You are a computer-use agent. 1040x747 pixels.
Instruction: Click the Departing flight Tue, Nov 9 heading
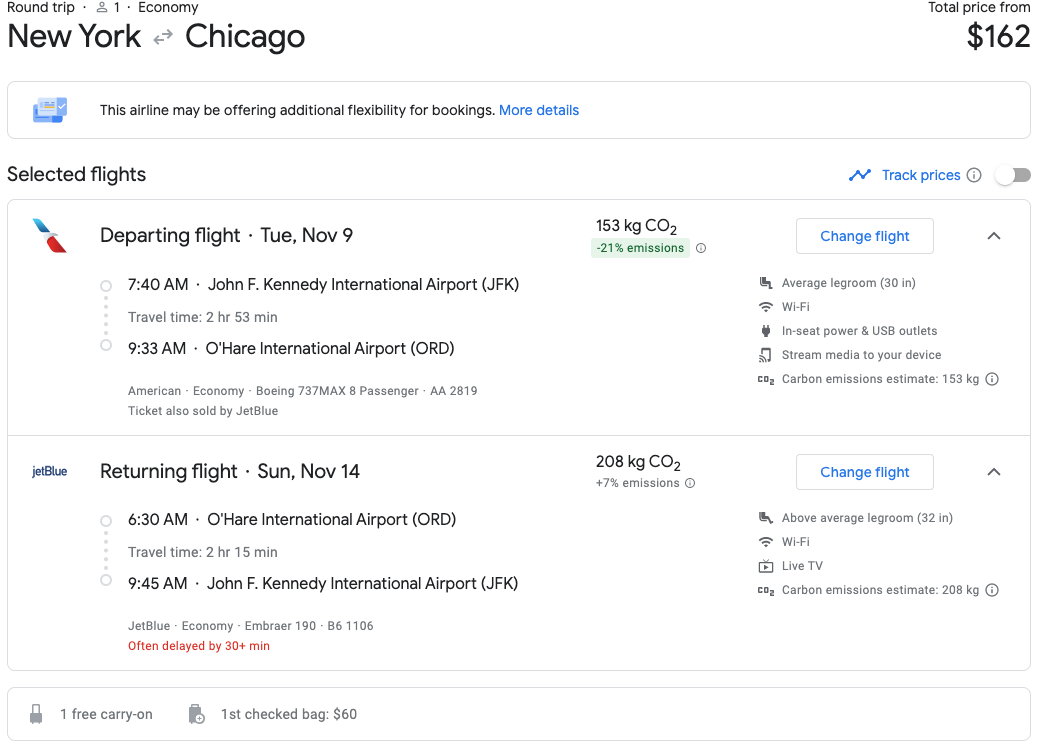226,236
